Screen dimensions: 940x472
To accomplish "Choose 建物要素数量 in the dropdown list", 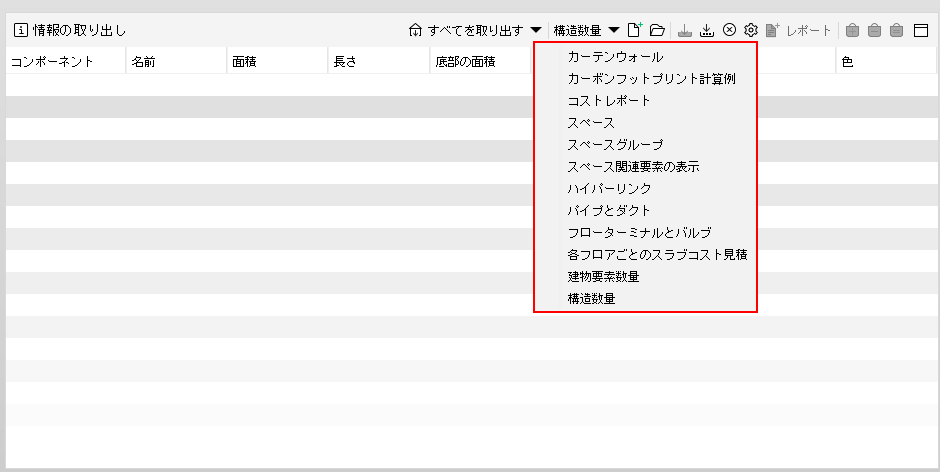I will 645,276.
